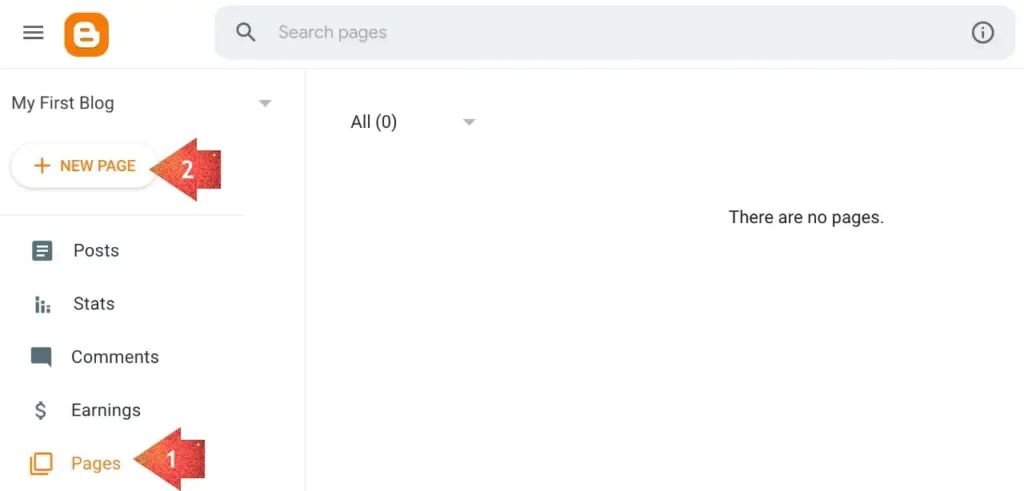Click the Earnings dollar sign icon
The height and width of the screenshot is (491, 1024).
point(40,410)
